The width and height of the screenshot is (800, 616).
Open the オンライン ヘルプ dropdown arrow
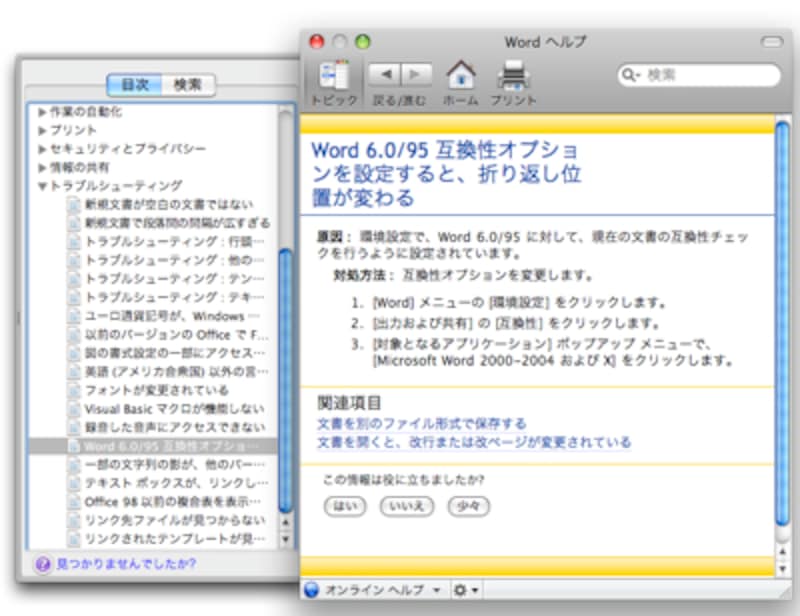[437, 590]
